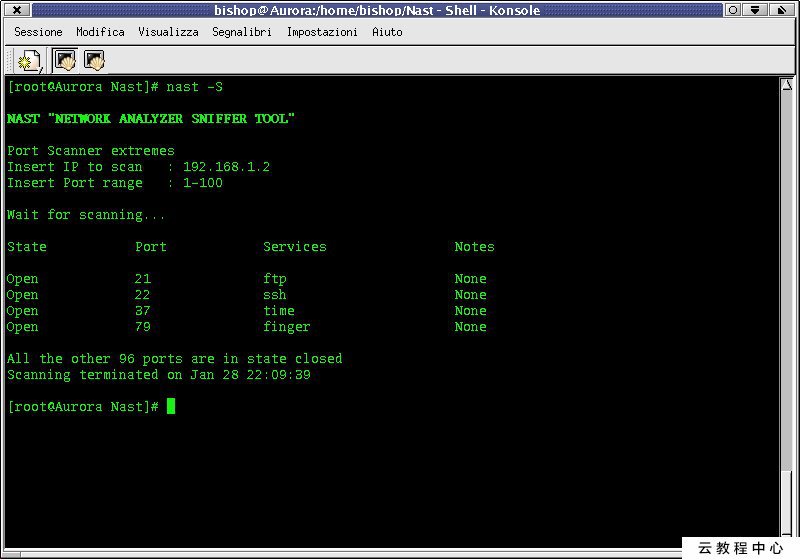Click the green cursor at the shell prompt

pos(171,406)
